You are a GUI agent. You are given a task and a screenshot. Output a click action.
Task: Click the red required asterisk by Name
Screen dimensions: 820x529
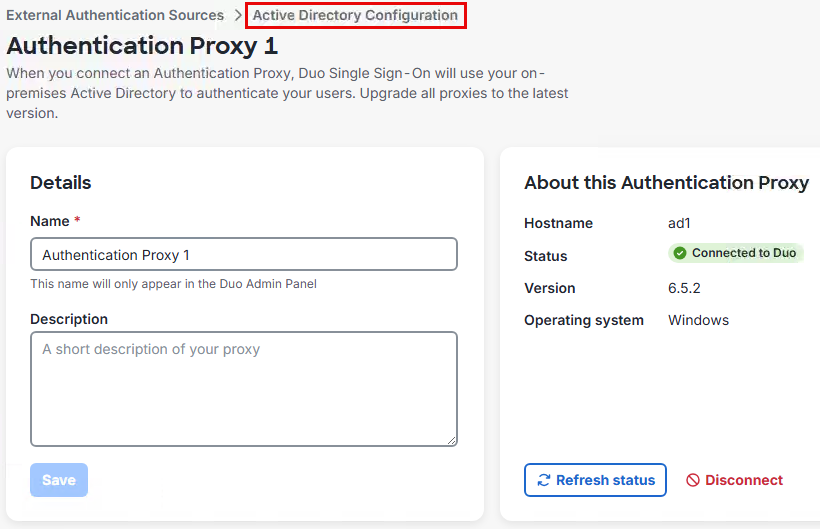pos(77,221)
